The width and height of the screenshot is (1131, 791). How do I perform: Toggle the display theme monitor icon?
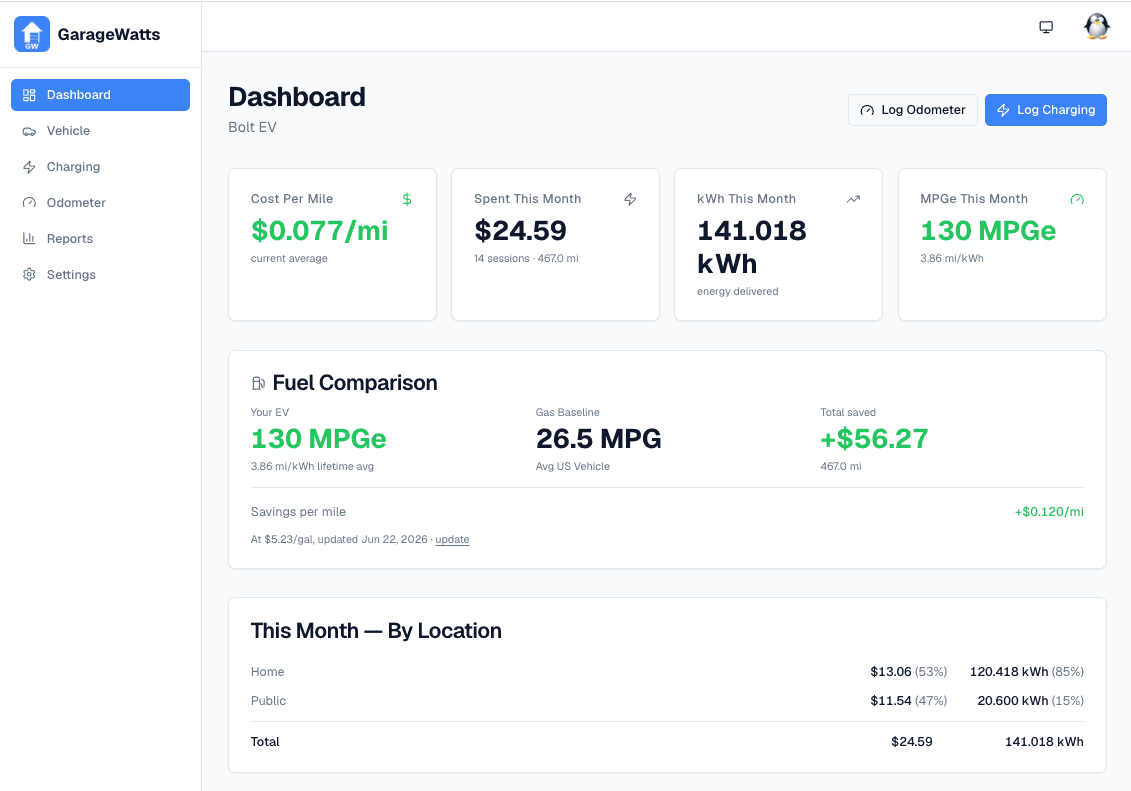coord(1046,27)
